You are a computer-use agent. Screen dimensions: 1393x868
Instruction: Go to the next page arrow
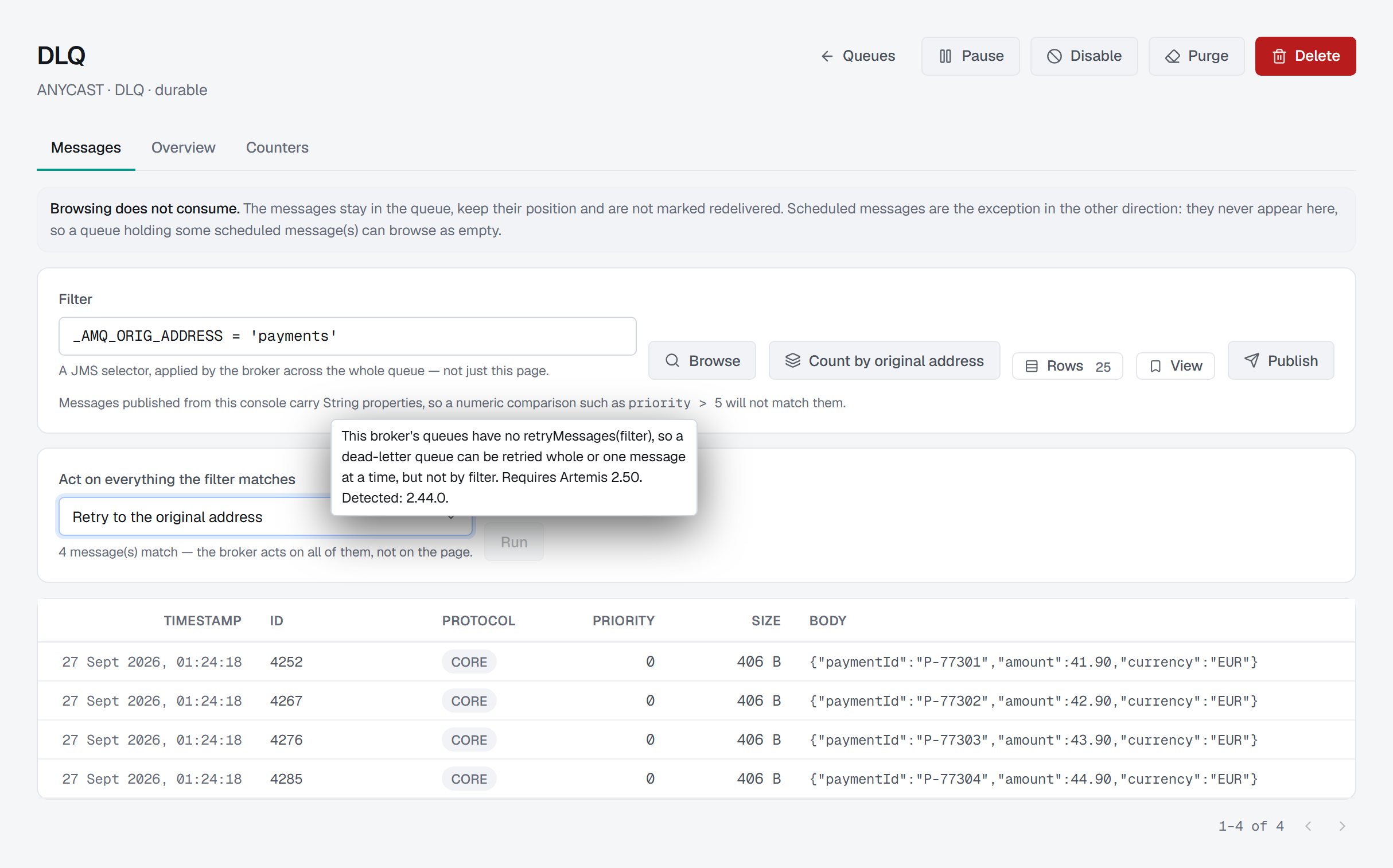pyautogui.click(x=1341, y=826)
